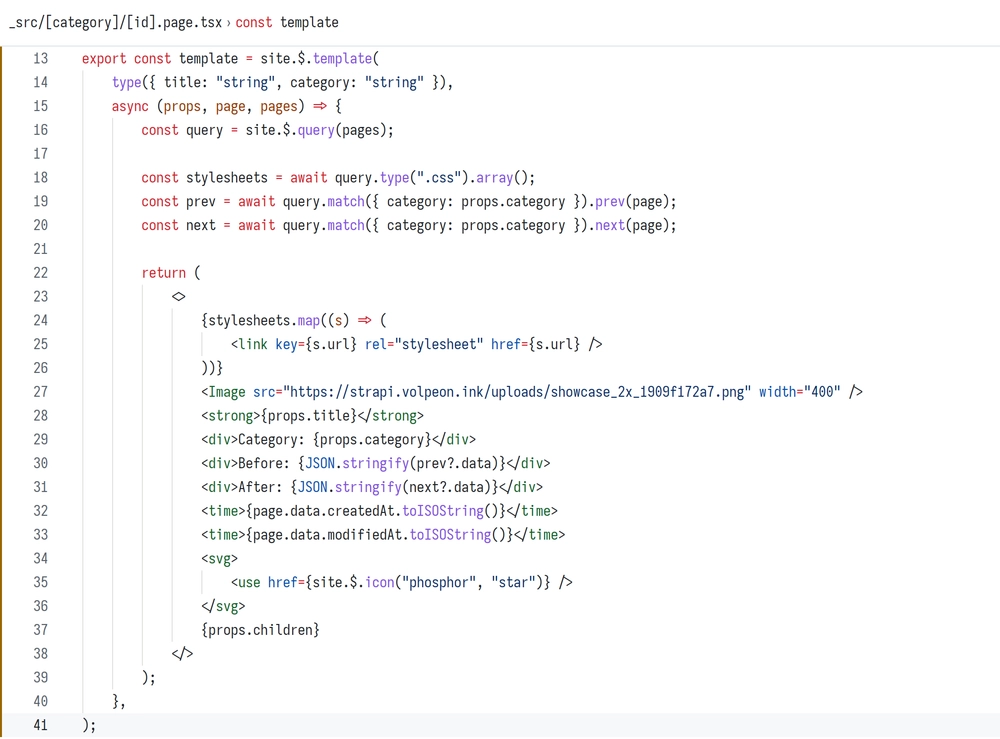The height and width of the screenshot is (739, 1000).
Task: Click the opening '<svg>' tag on line 34
Action: pos(219,559)
